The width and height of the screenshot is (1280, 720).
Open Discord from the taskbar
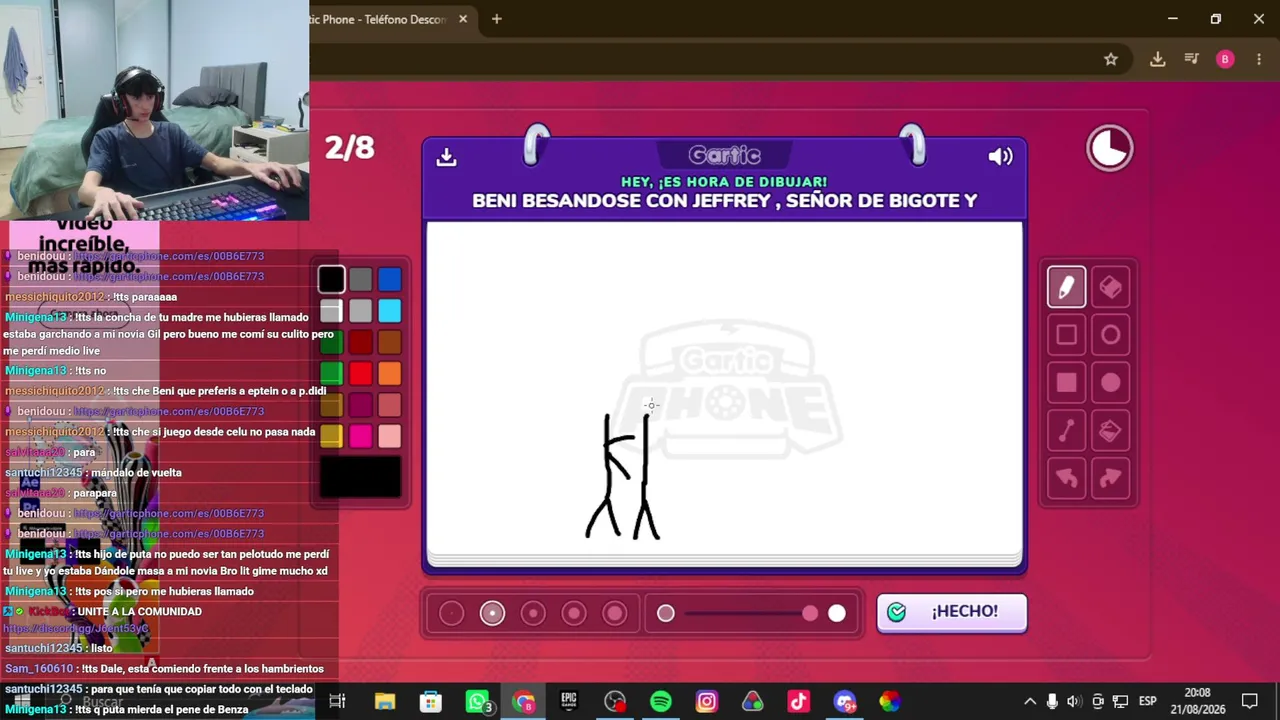pos(845,702)
